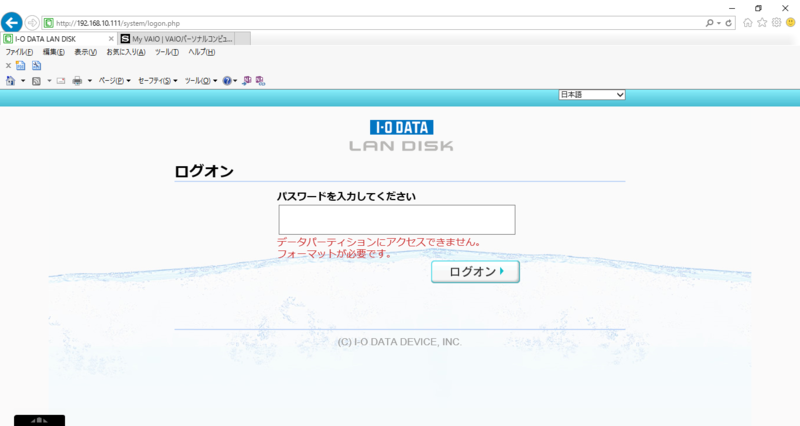
Task: Open the ファイル(F) menu
Action: 19,52
